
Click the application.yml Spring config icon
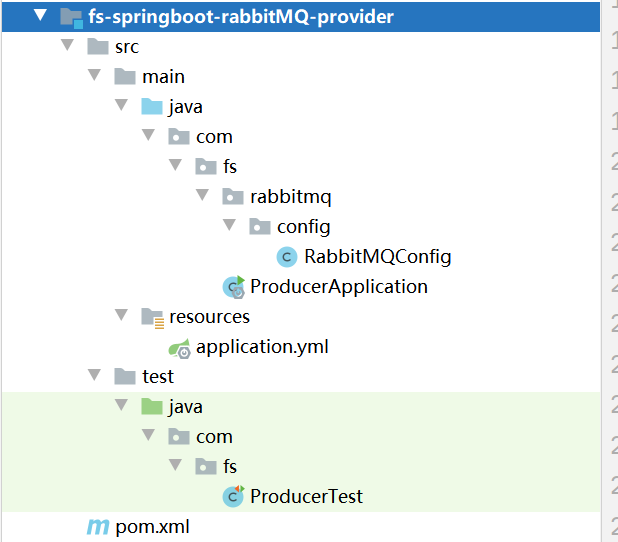click(x=180, y=348)
